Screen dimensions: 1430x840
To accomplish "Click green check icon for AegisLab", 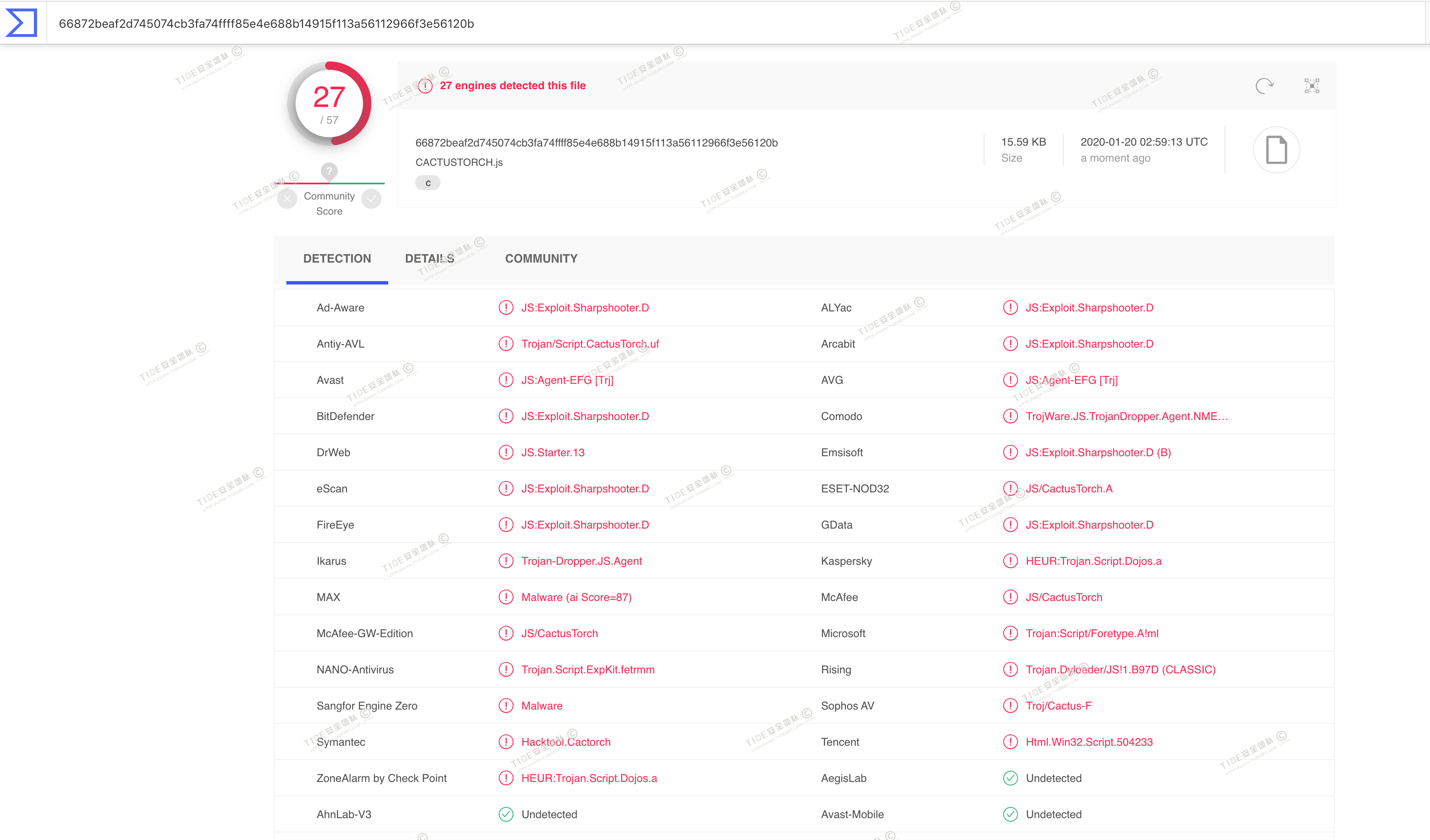I will pyautogui.click(x=1010, y=778).
